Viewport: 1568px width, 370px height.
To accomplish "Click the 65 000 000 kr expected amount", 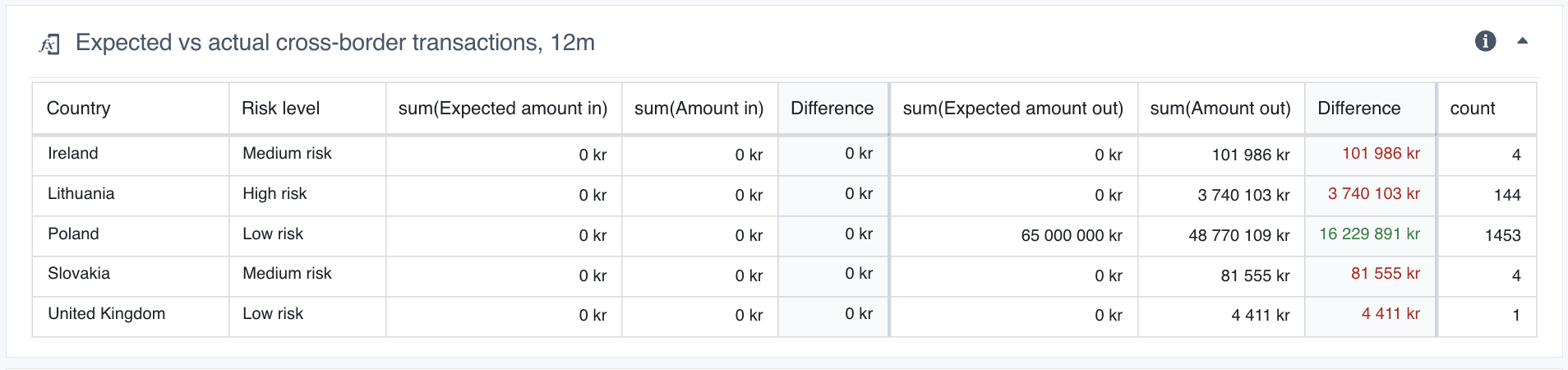I will (x=1072, y=236).
